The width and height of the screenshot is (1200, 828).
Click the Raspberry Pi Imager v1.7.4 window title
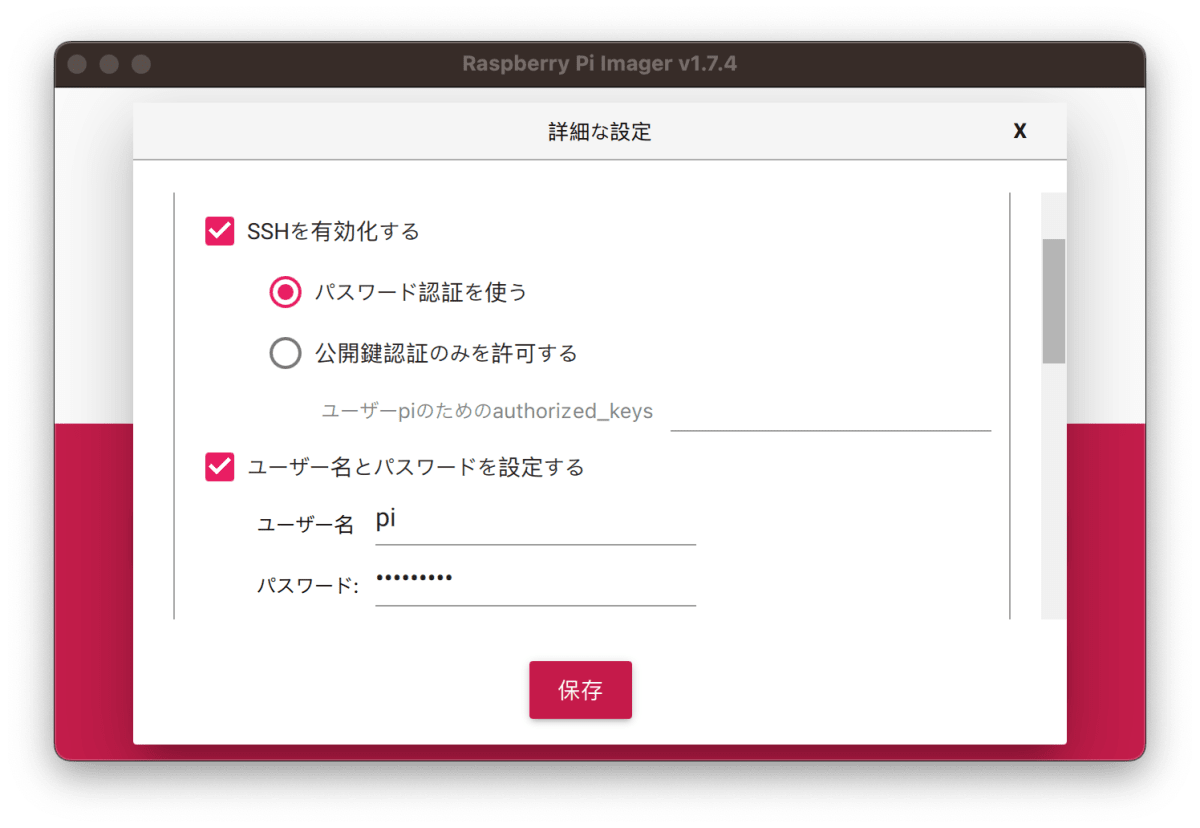(x=600, y=64)
